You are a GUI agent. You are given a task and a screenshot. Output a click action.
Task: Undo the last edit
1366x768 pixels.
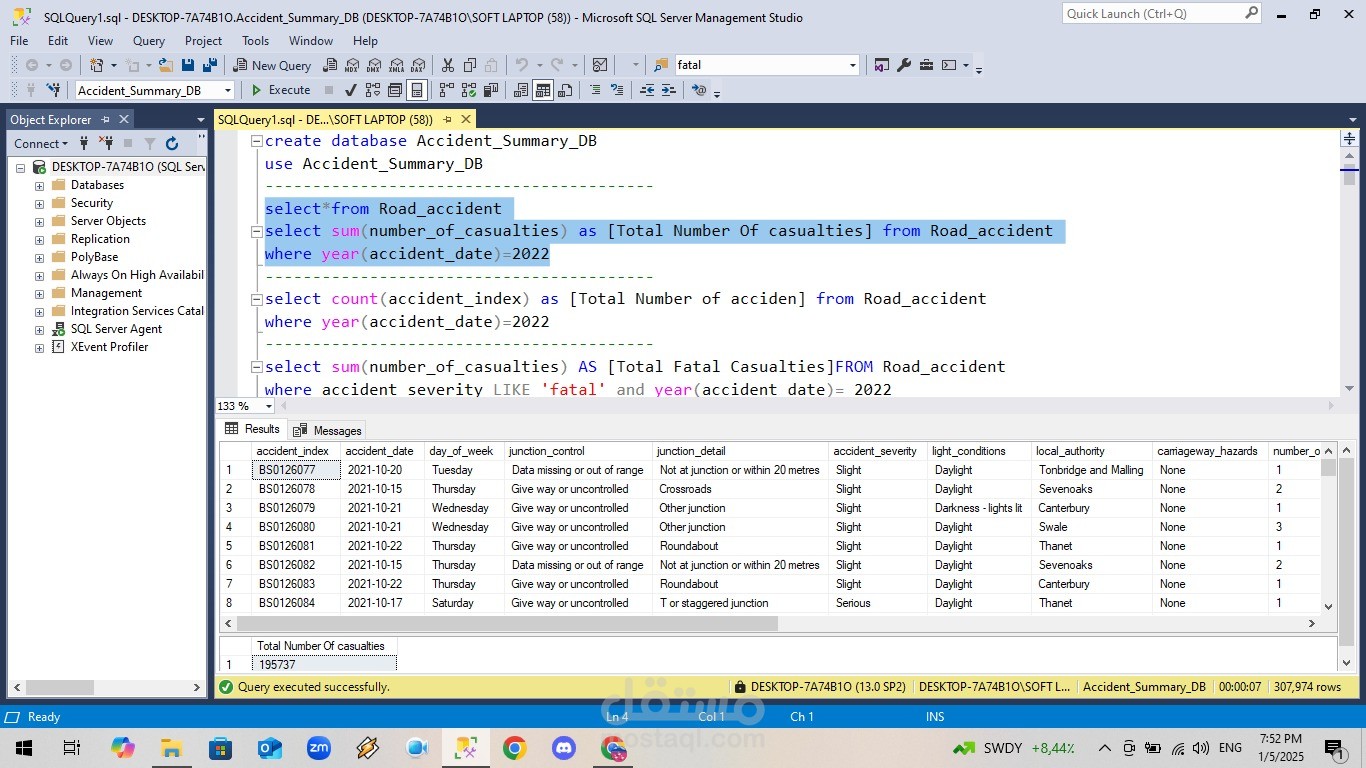[x=521, y=65]
